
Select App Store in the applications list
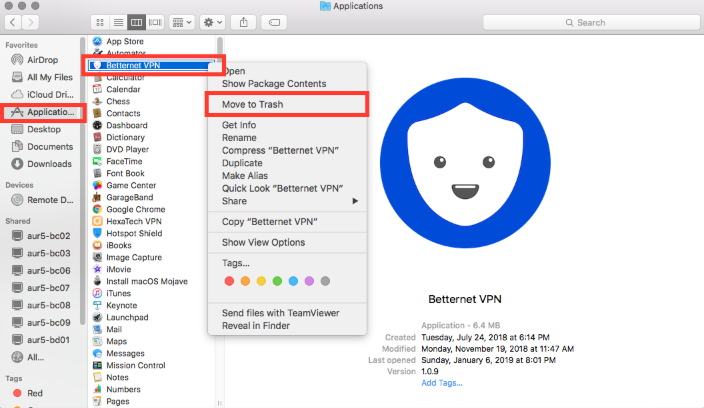pos(118,41)
